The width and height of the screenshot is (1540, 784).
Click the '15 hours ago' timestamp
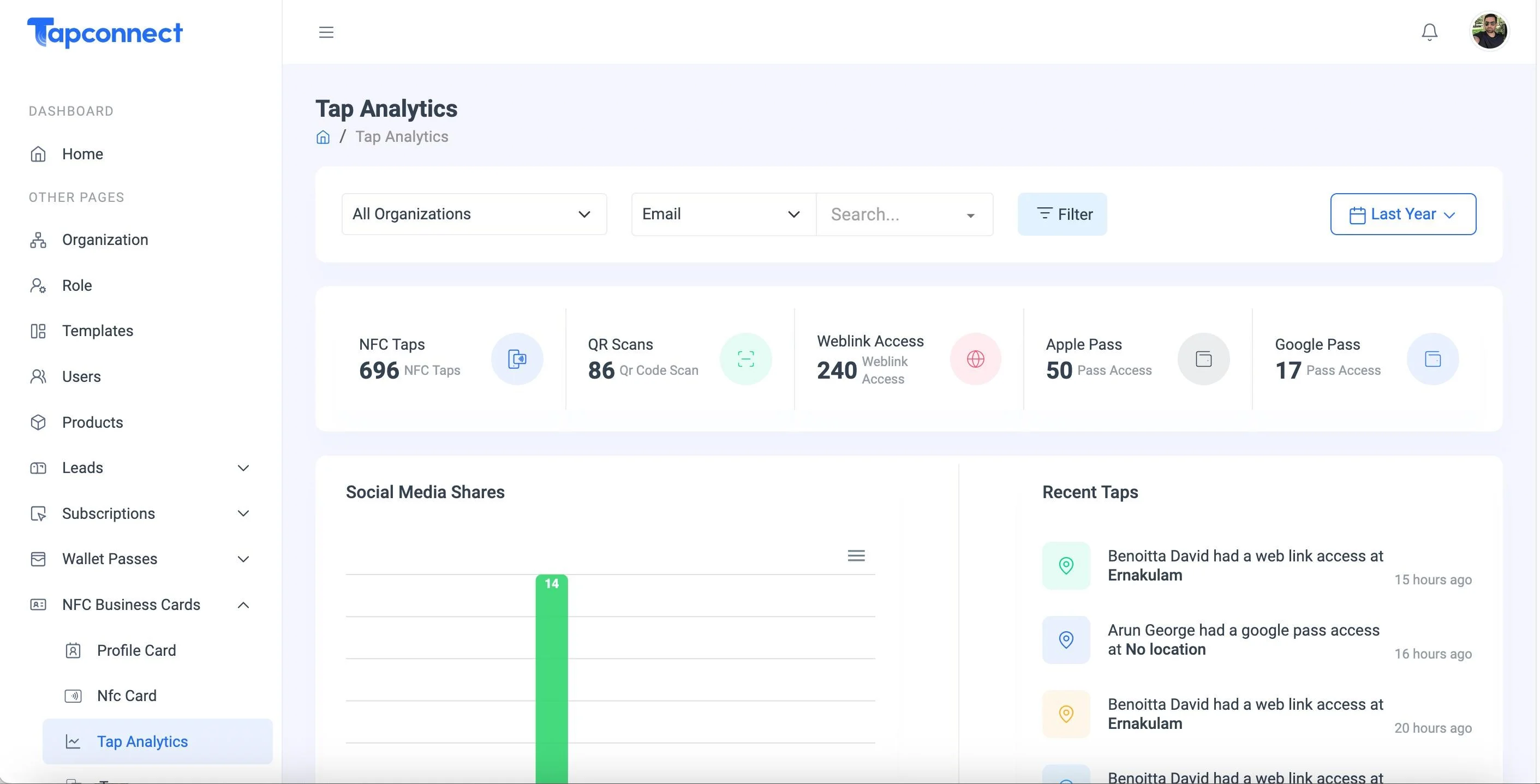pos(1433,579)
